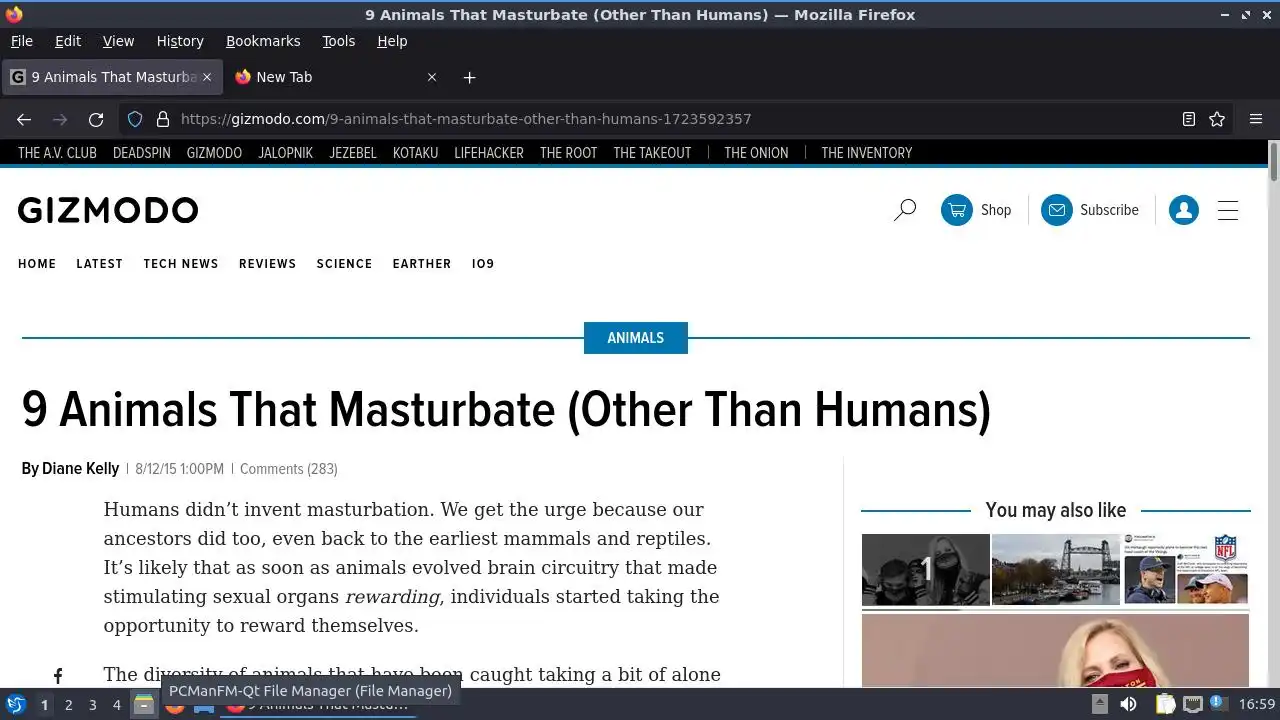
Task: Open EARTHER navigation section
Action: [422, 264]
